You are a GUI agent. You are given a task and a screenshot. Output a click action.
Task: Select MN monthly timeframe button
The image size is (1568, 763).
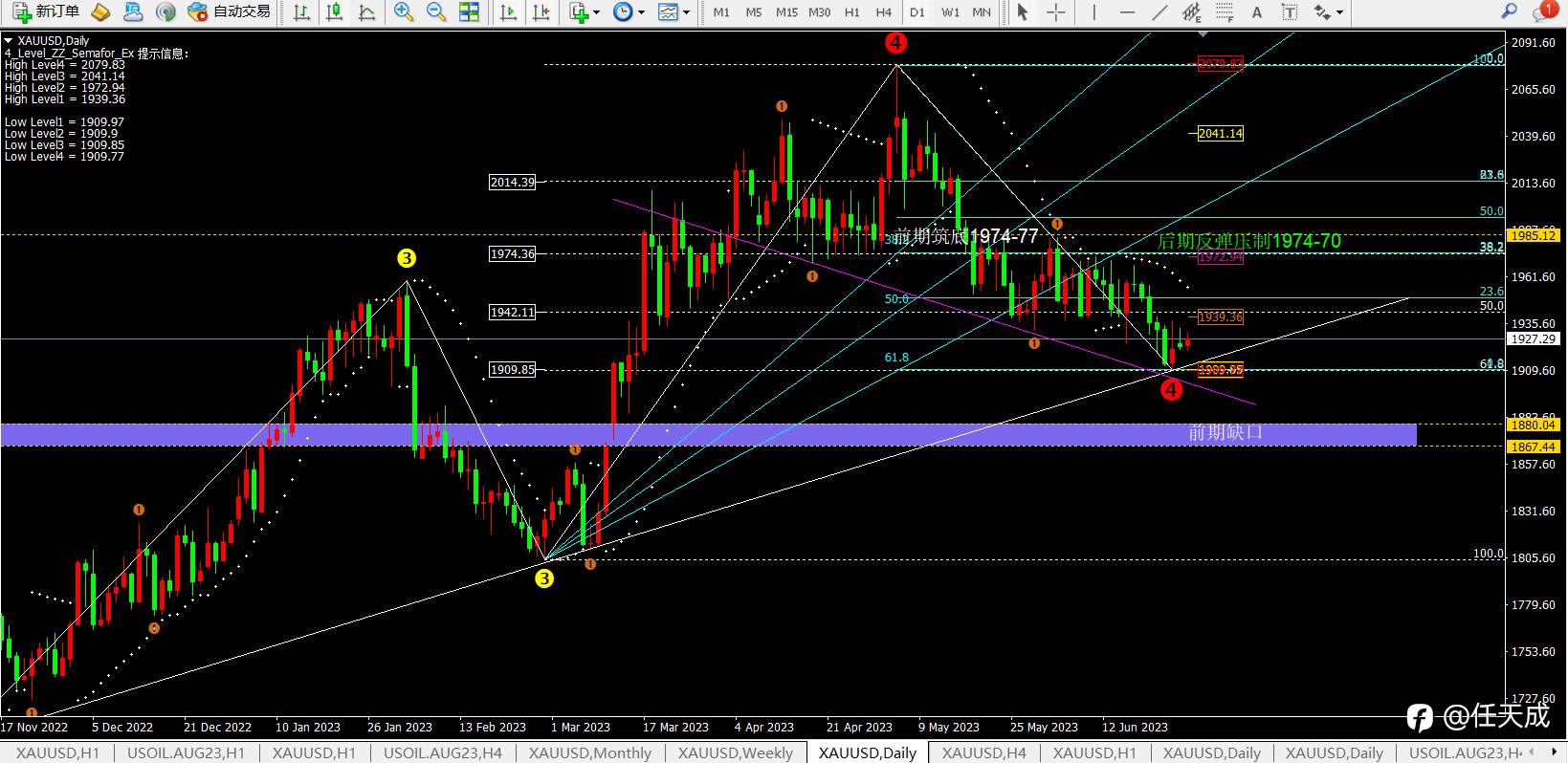pos(982,12)
